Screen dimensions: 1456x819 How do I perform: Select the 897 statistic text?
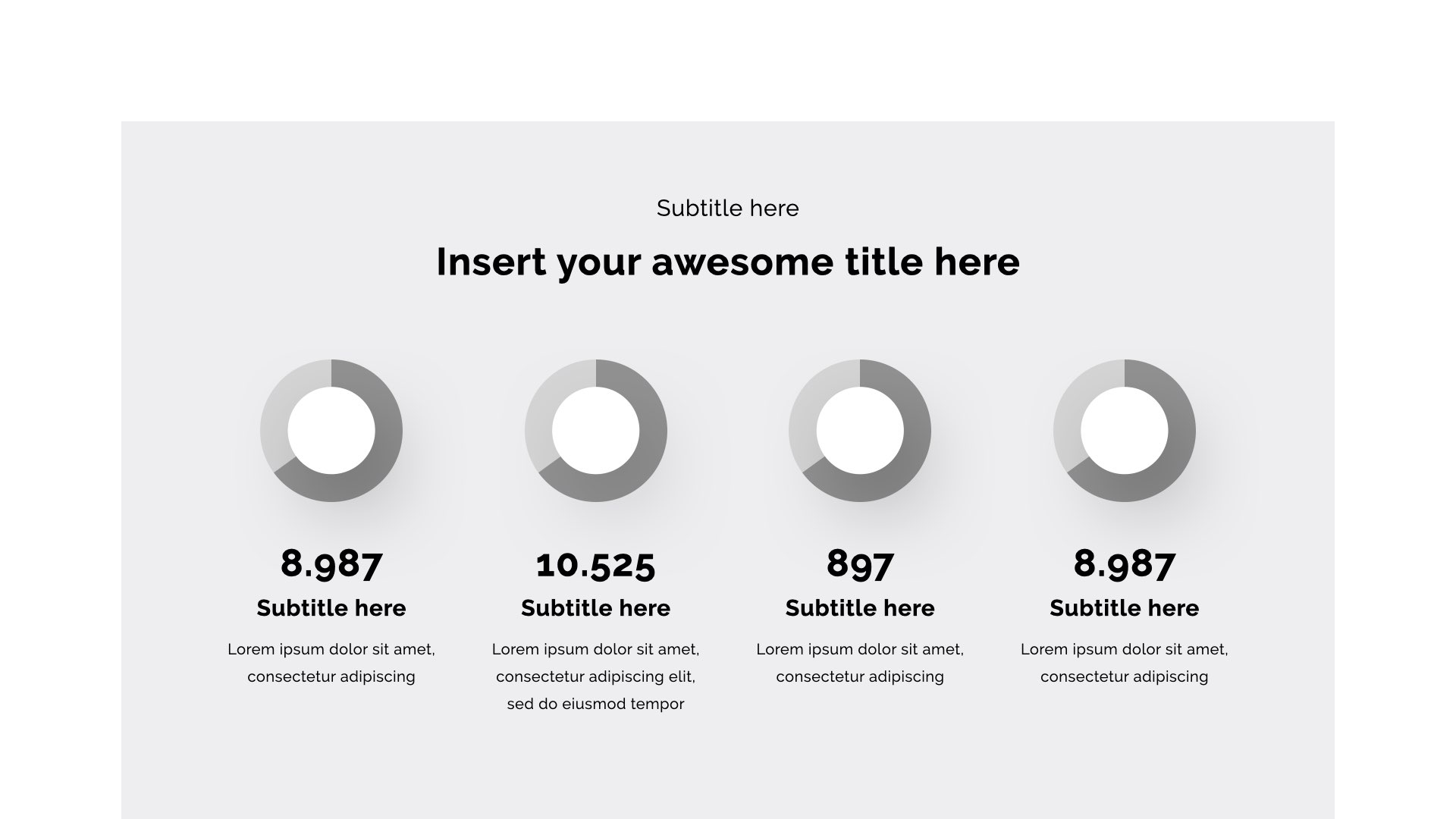tap(860, 563)
